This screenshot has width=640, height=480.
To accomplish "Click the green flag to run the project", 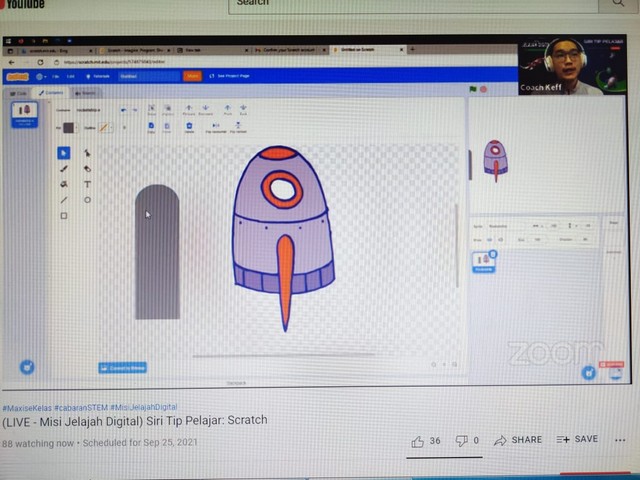I will pos(473,89).
